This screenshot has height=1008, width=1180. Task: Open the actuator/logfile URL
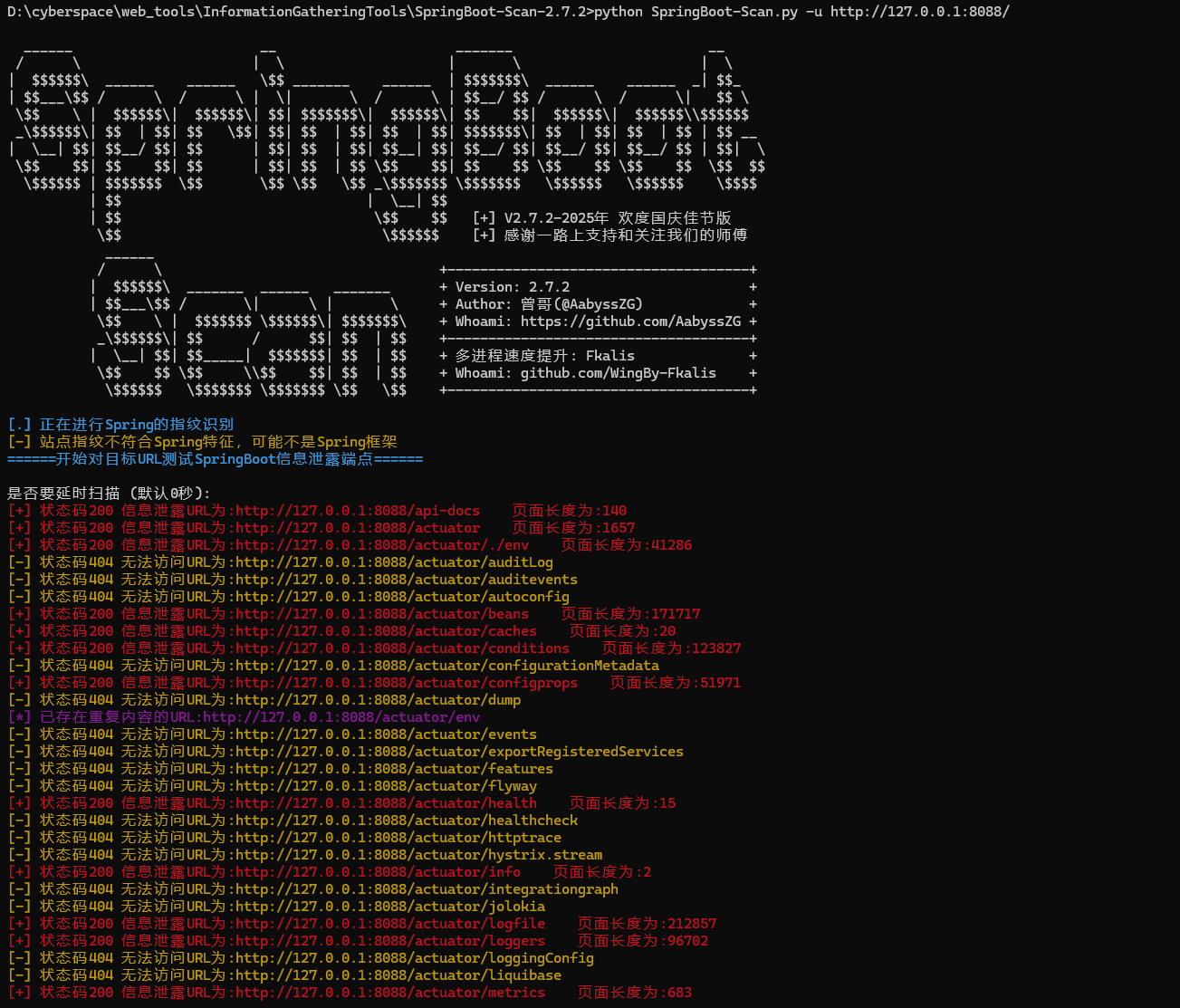[389, 924]
